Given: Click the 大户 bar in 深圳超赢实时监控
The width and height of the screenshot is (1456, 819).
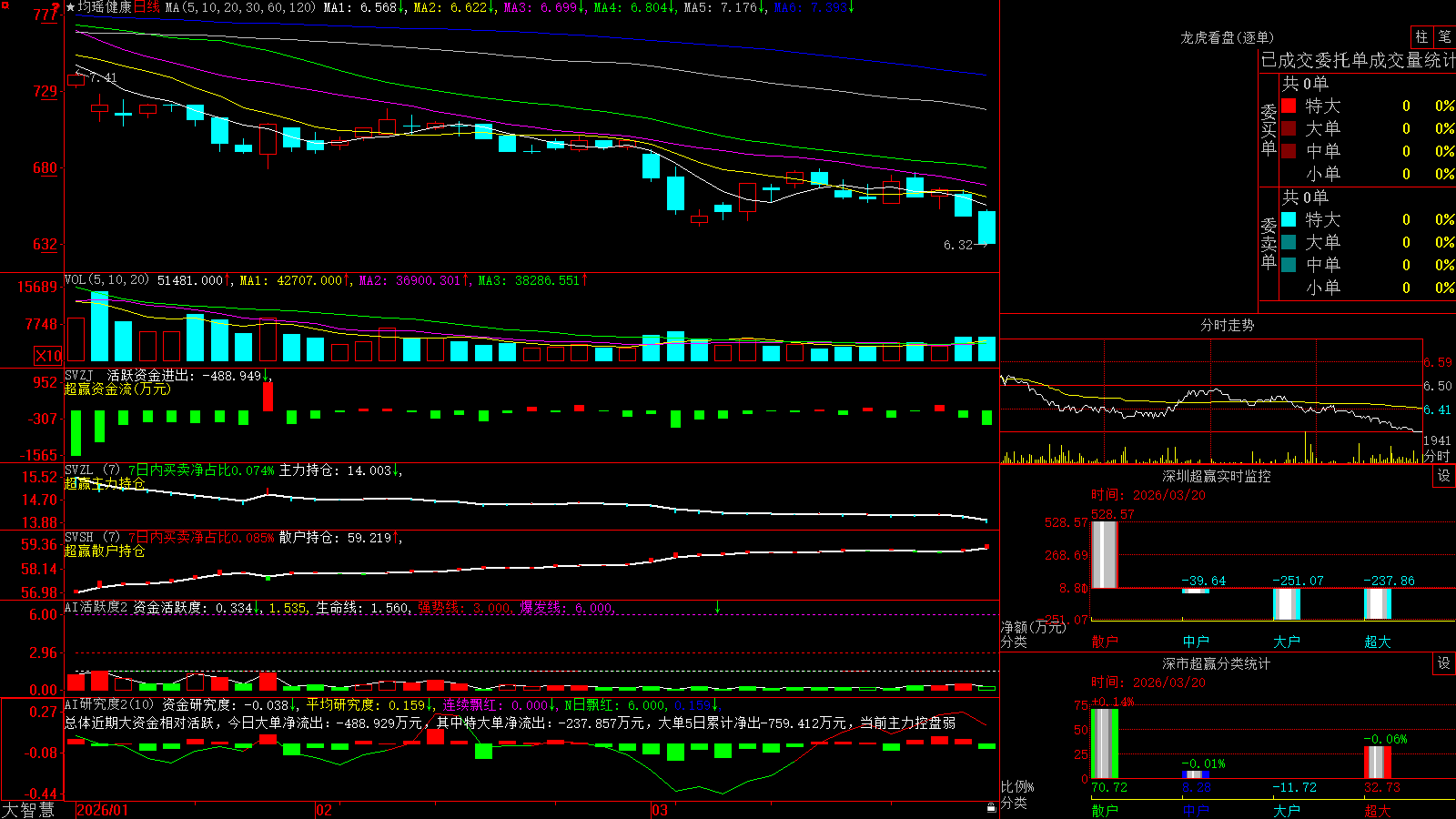Looking at the screenshot, I should point(1286,604).
